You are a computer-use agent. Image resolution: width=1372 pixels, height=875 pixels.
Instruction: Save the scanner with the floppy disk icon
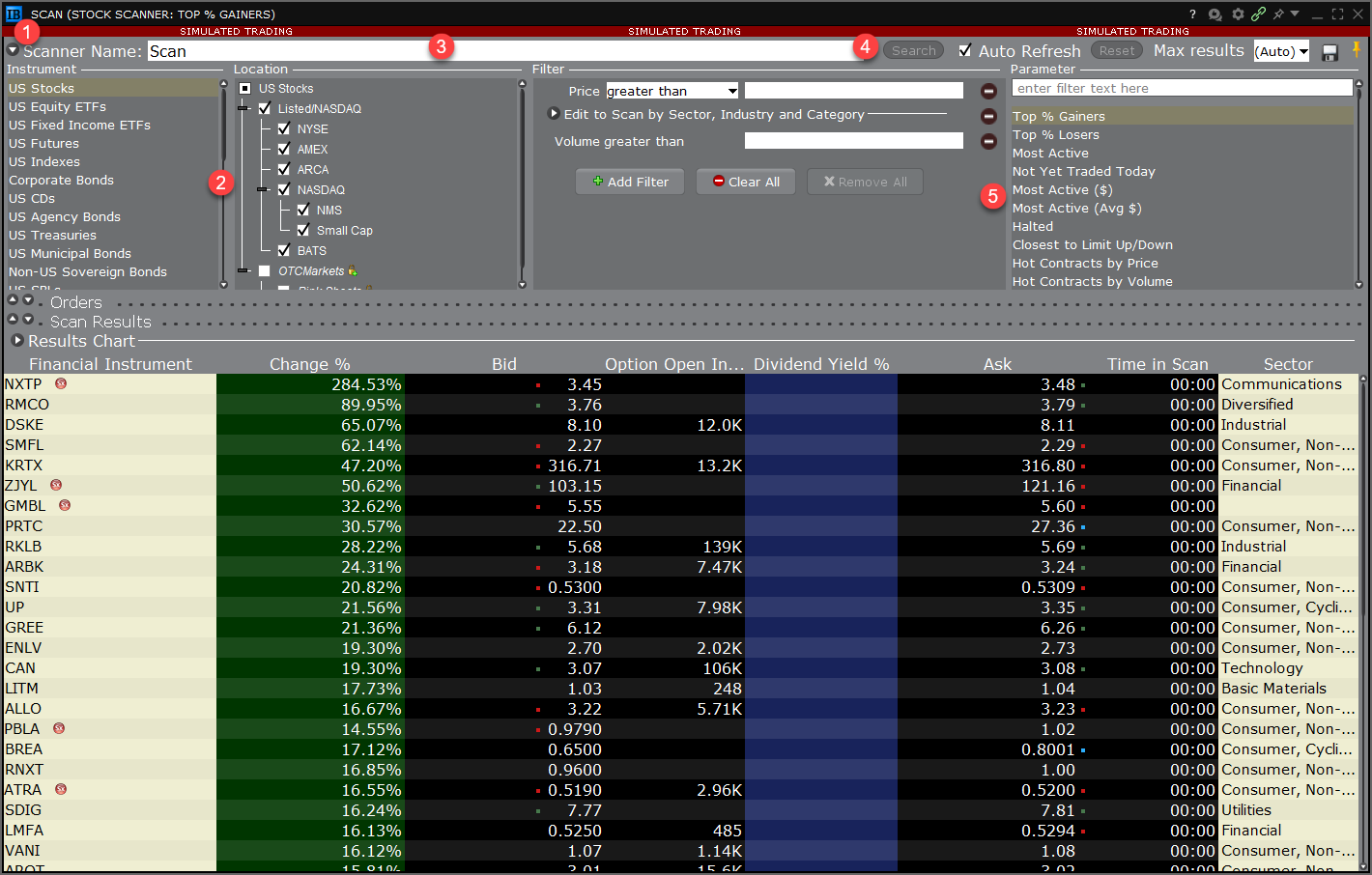(1330, 52)
